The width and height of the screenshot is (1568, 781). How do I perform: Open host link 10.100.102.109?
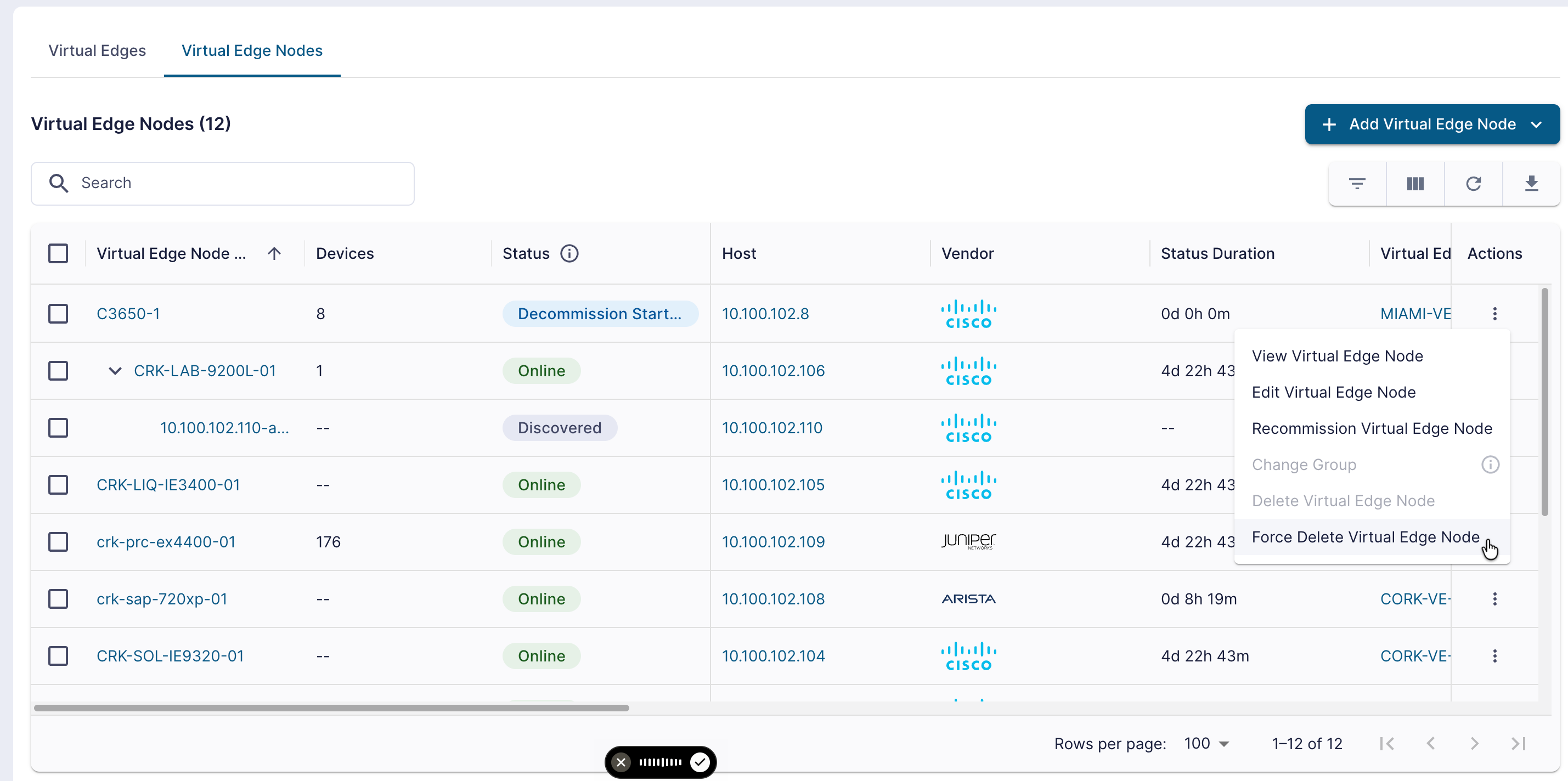[x=773, y=542]
